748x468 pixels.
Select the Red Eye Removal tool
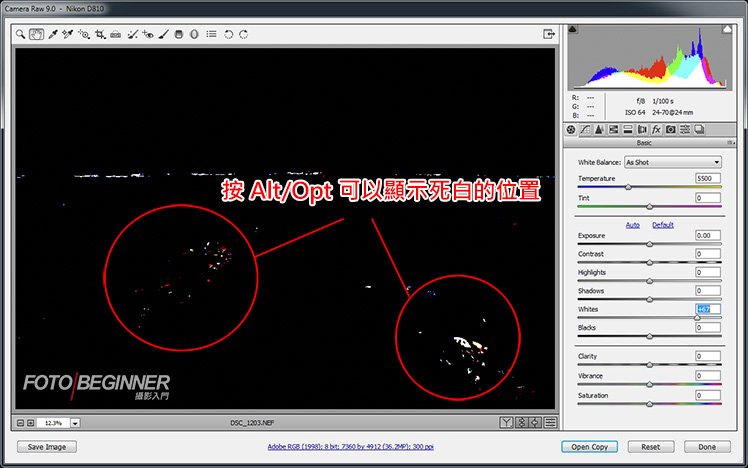tap(148, 33)
